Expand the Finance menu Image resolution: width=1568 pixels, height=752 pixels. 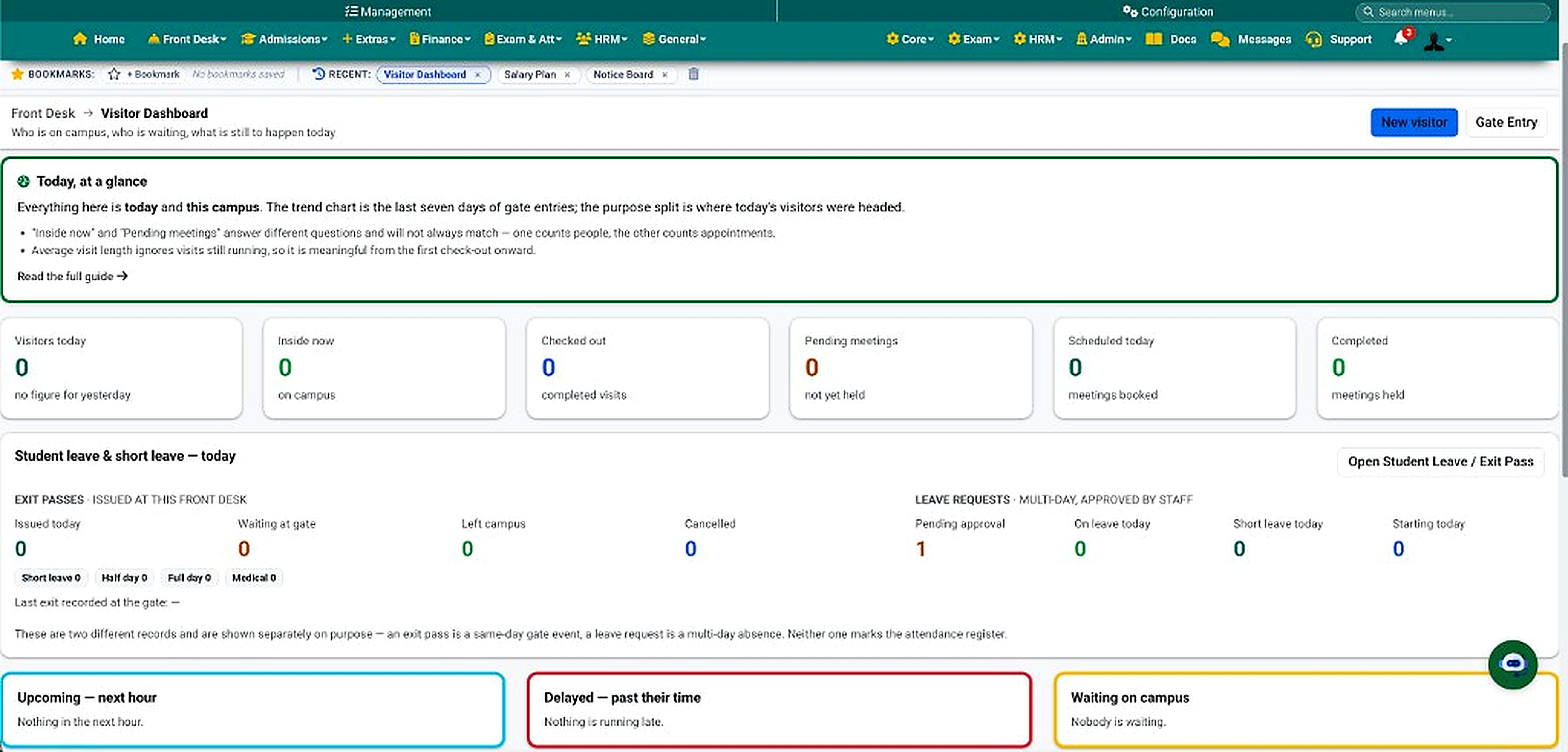coord(439,39)
